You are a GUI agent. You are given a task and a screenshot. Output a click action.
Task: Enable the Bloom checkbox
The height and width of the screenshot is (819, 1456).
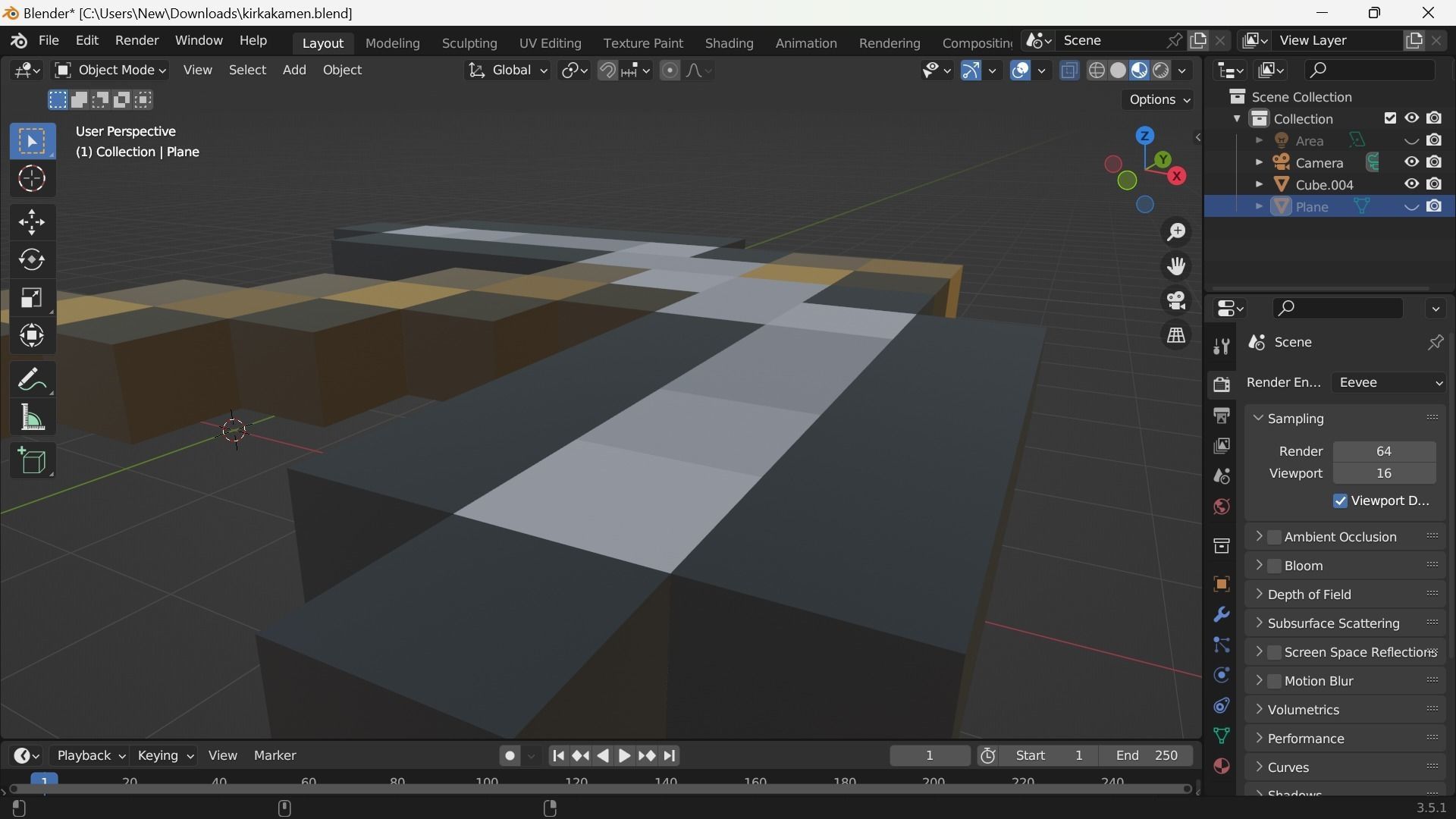click(1275, 566)
